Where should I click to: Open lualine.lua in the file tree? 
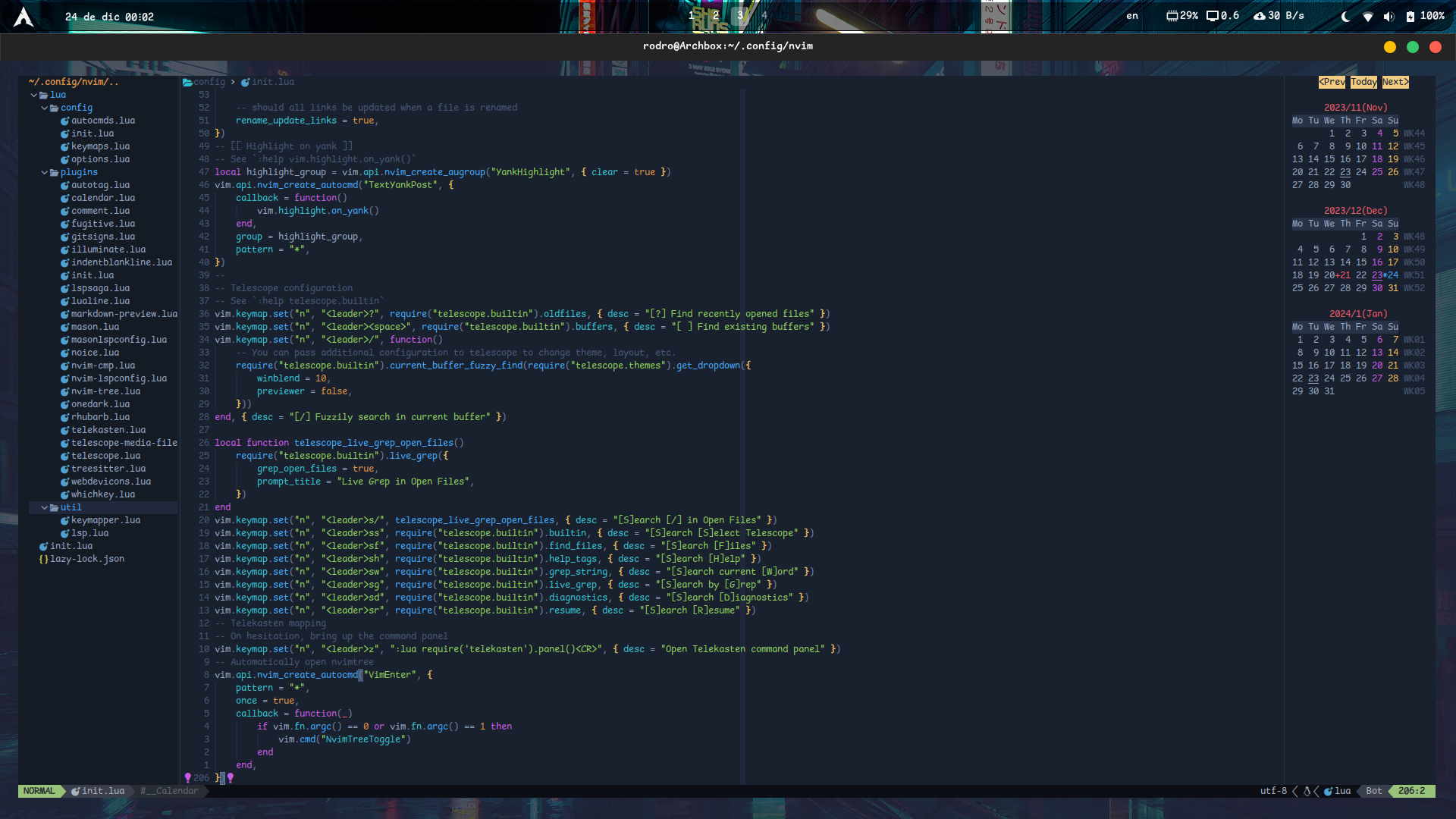[100, 301]
